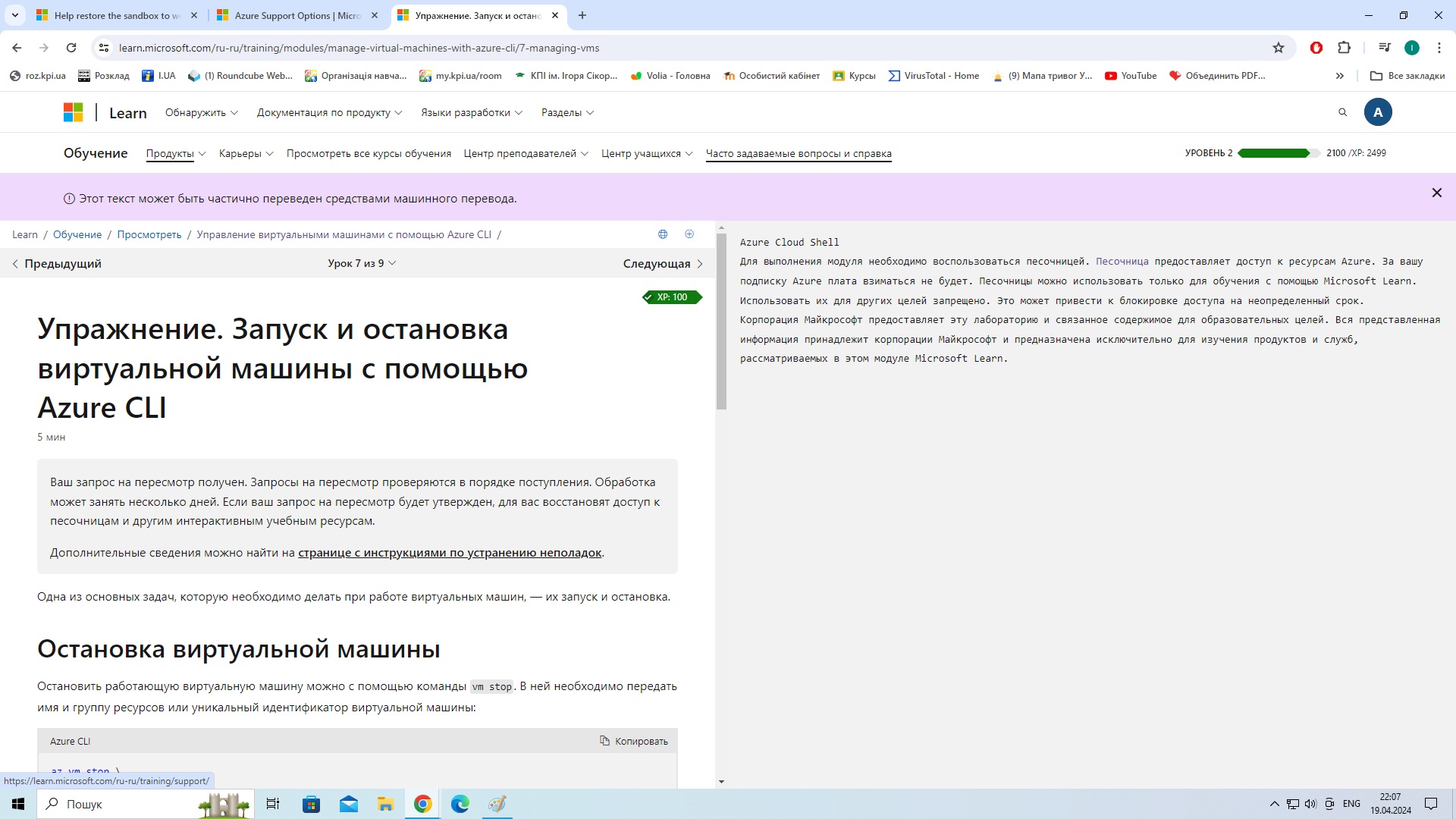Open File Explorer from the taskbar
Screen dimensions: 1456x819
tap(385, 804)
